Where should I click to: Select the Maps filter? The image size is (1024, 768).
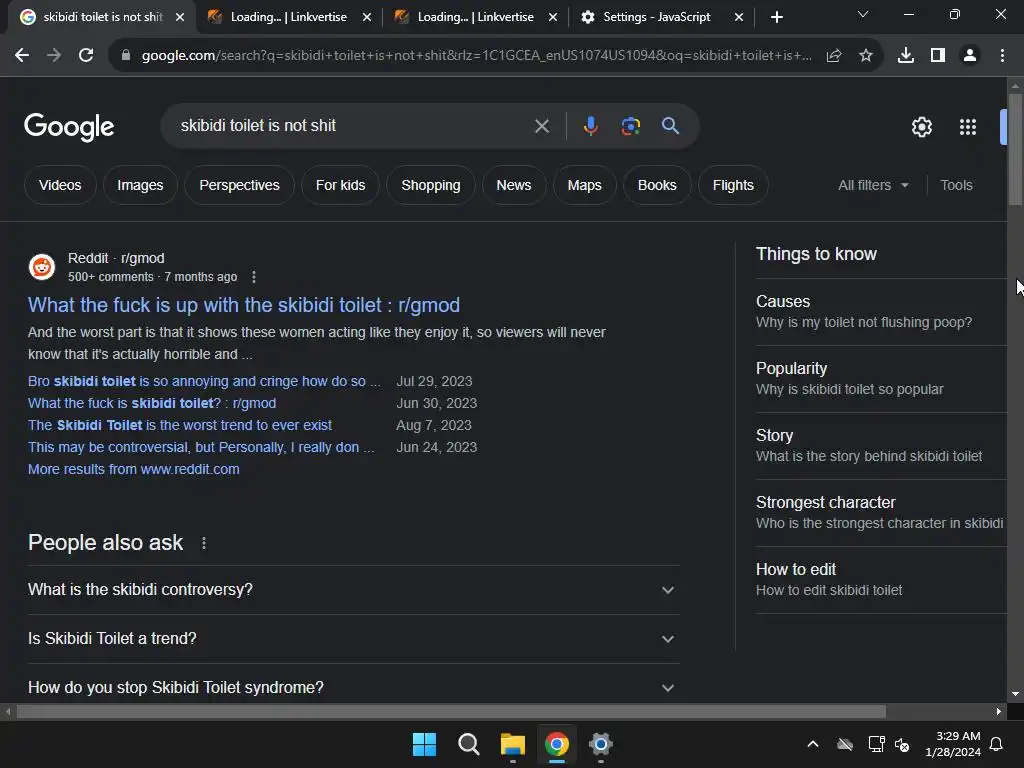pos(584,185)
